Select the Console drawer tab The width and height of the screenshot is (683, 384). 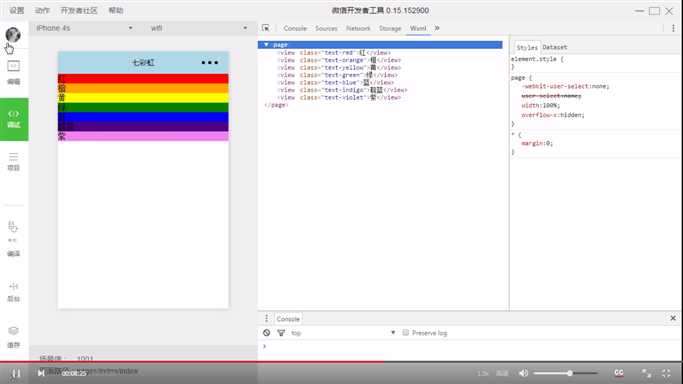(288, 319)
